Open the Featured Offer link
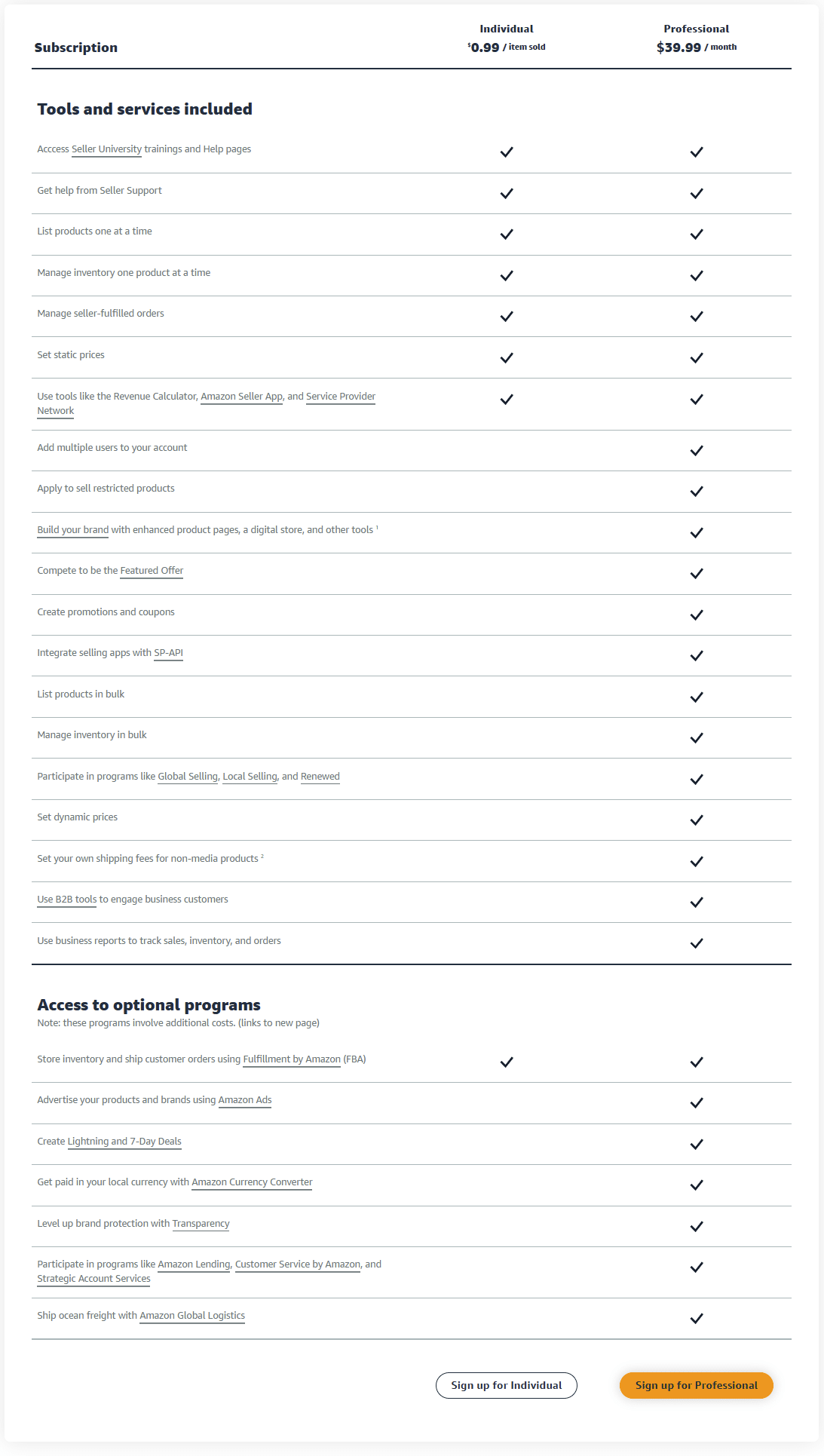Screen dimensions: 824x1456 point(152,571)
